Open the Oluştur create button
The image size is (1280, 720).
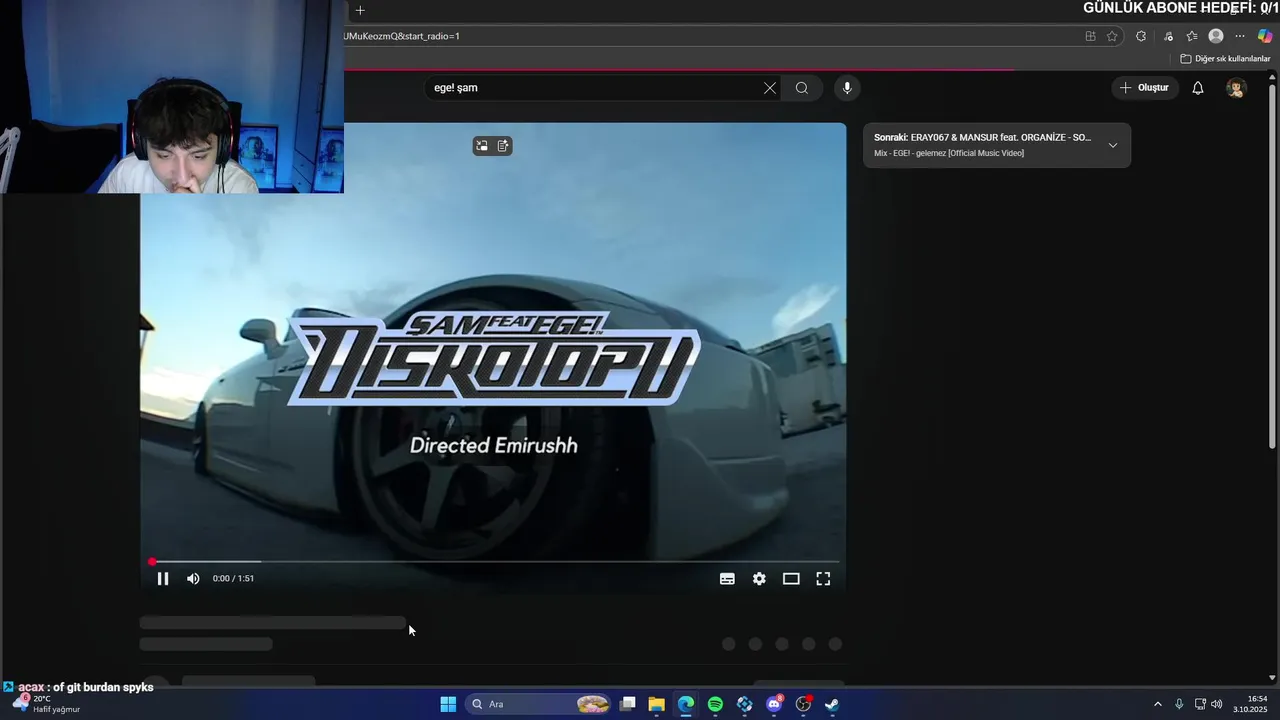(1144, 88)
